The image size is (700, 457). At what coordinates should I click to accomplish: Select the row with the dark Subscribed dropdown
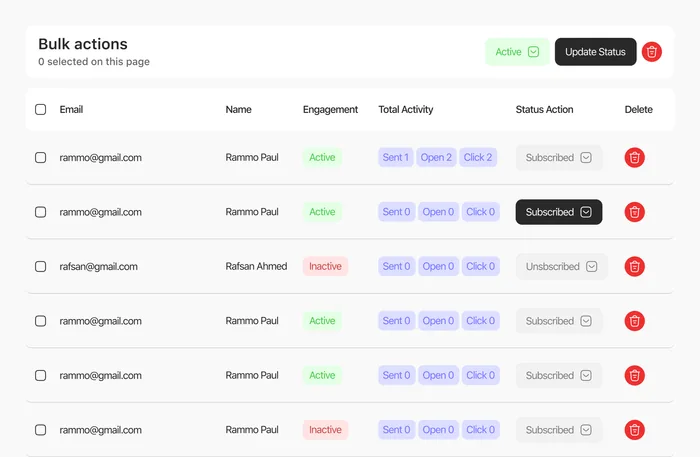point(41,212)
